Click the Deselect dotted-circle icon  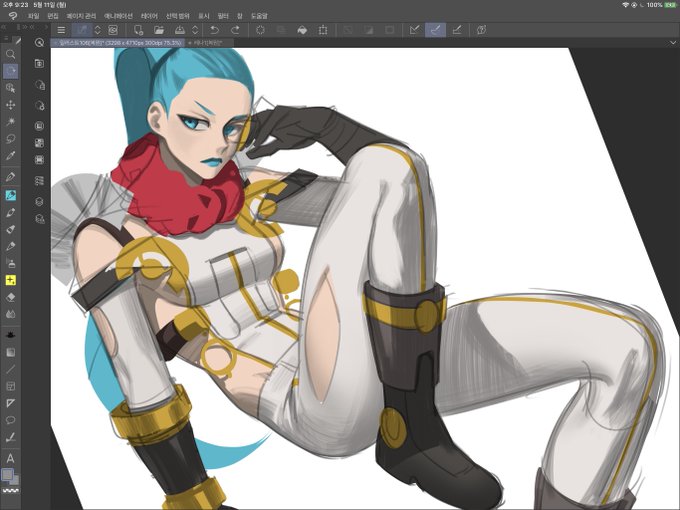click(x=260, y=30)
